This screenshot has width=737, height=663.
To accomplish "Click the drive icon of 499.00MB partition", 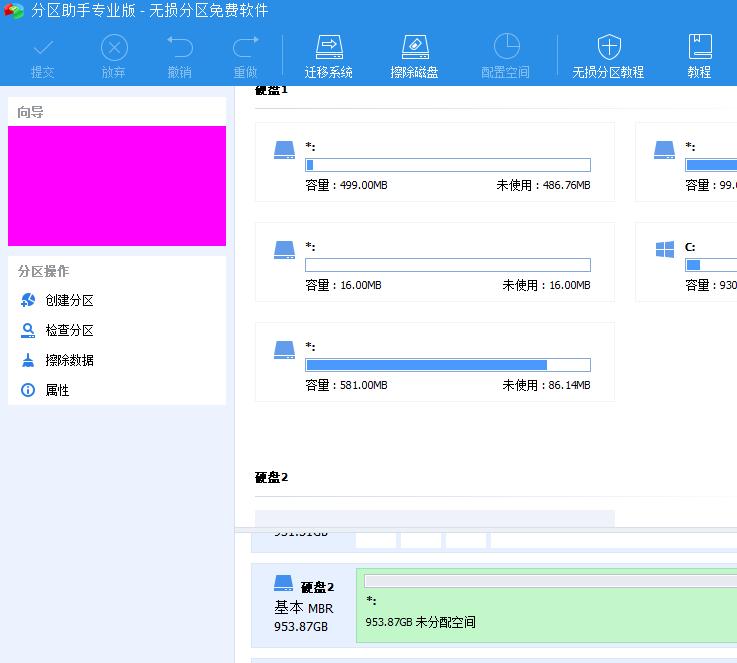I will [x=284, y=150].
